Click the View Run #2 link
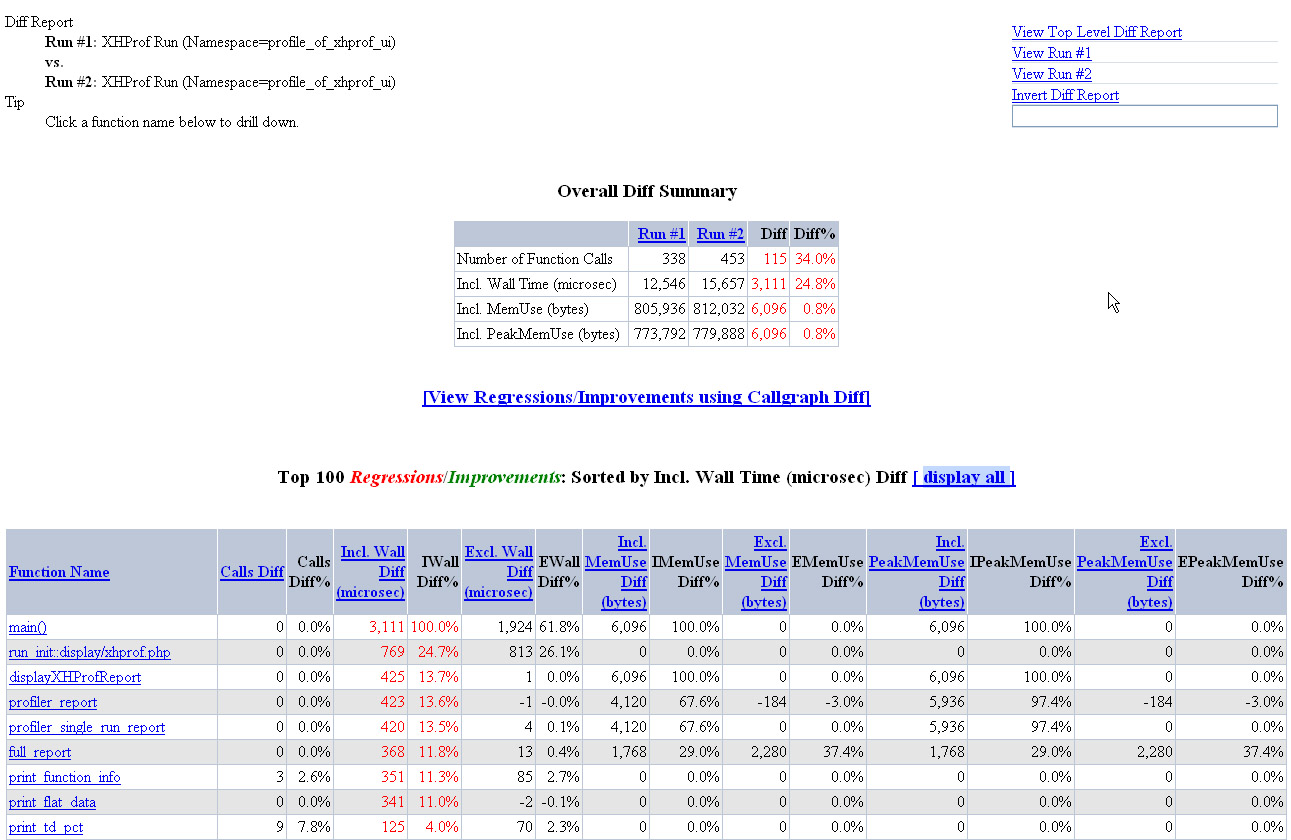The height and width of the screenshot is (840, 1291). pos(1051,74)
